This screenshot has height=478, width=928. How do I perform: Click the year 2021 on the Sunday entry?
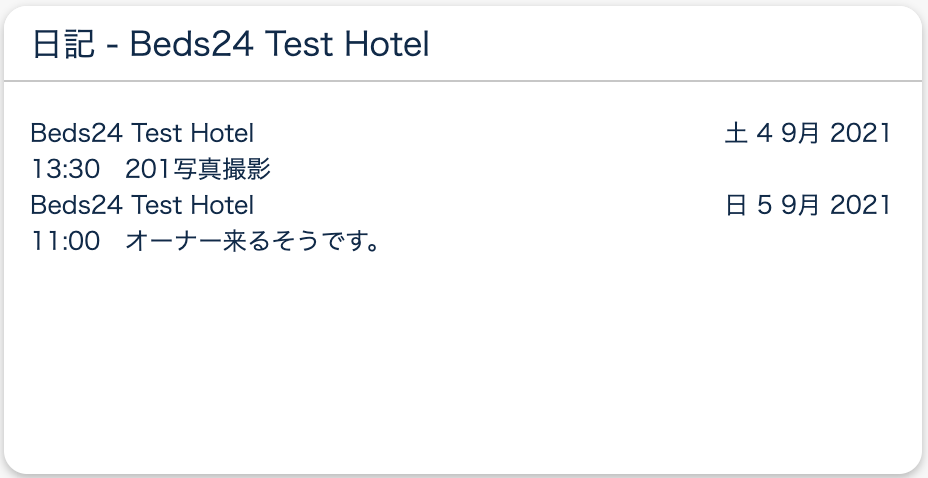point(860,206)
